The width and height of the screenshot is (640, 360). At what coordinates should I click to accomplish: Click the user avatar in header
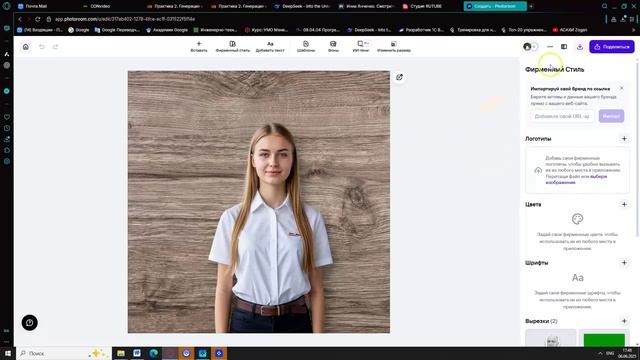tap(527, 47)
